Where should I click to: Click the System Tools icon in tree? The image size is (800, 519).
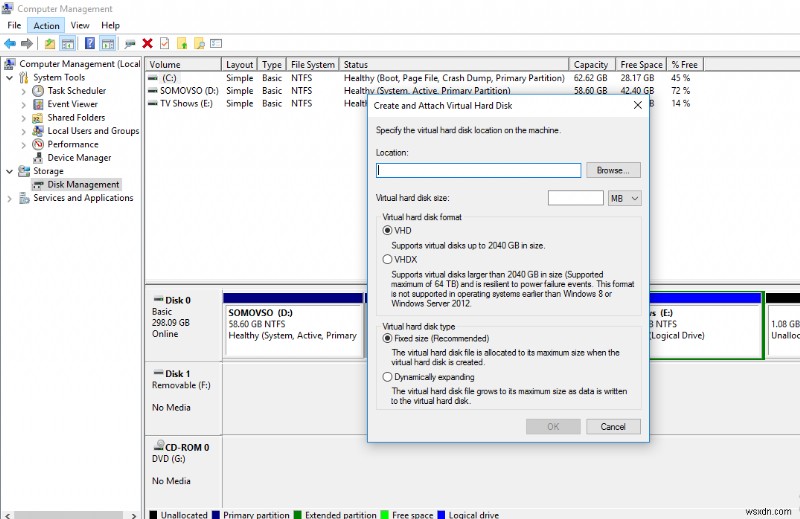(x=24, y=78)
